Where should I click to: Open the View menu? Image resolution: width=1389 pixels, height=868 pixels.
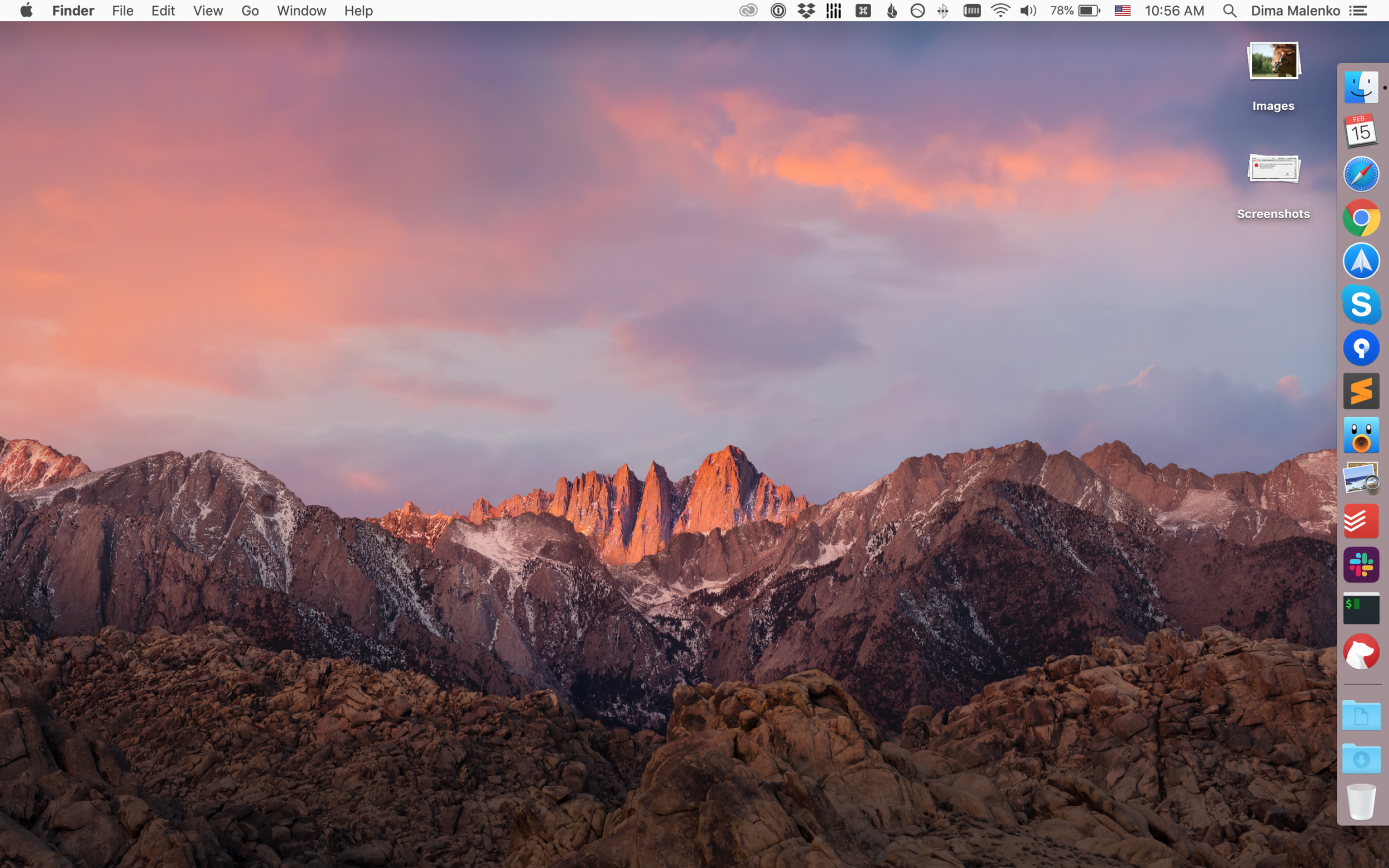click(x=207, y=11)
